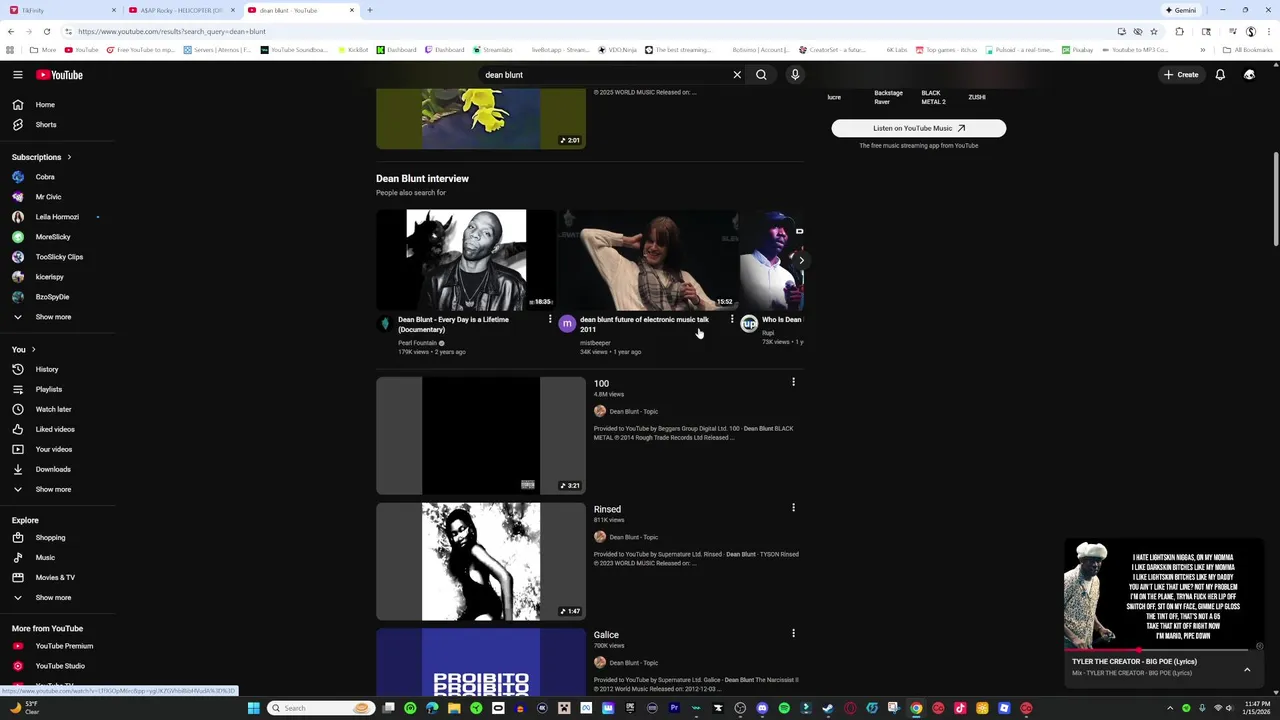Open the KickBot bookmark

pyautogui.click(x=353, y=50)
